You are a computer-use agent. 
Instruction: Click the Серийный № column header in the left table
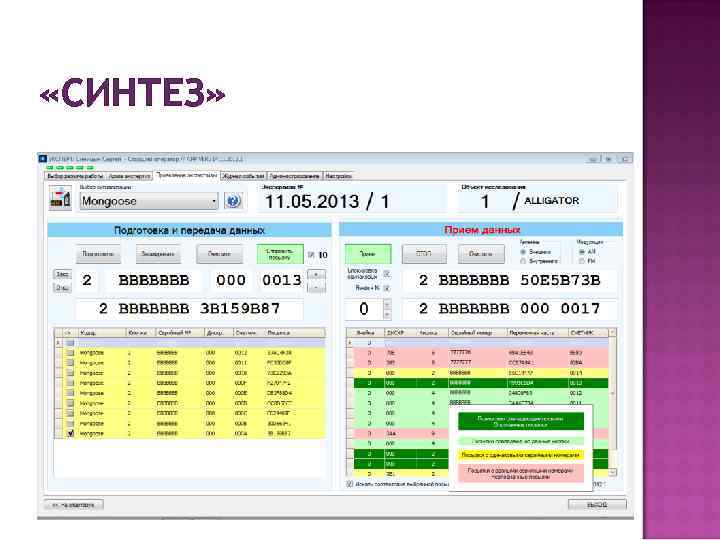pyautogui.click(x=180, y=332)
